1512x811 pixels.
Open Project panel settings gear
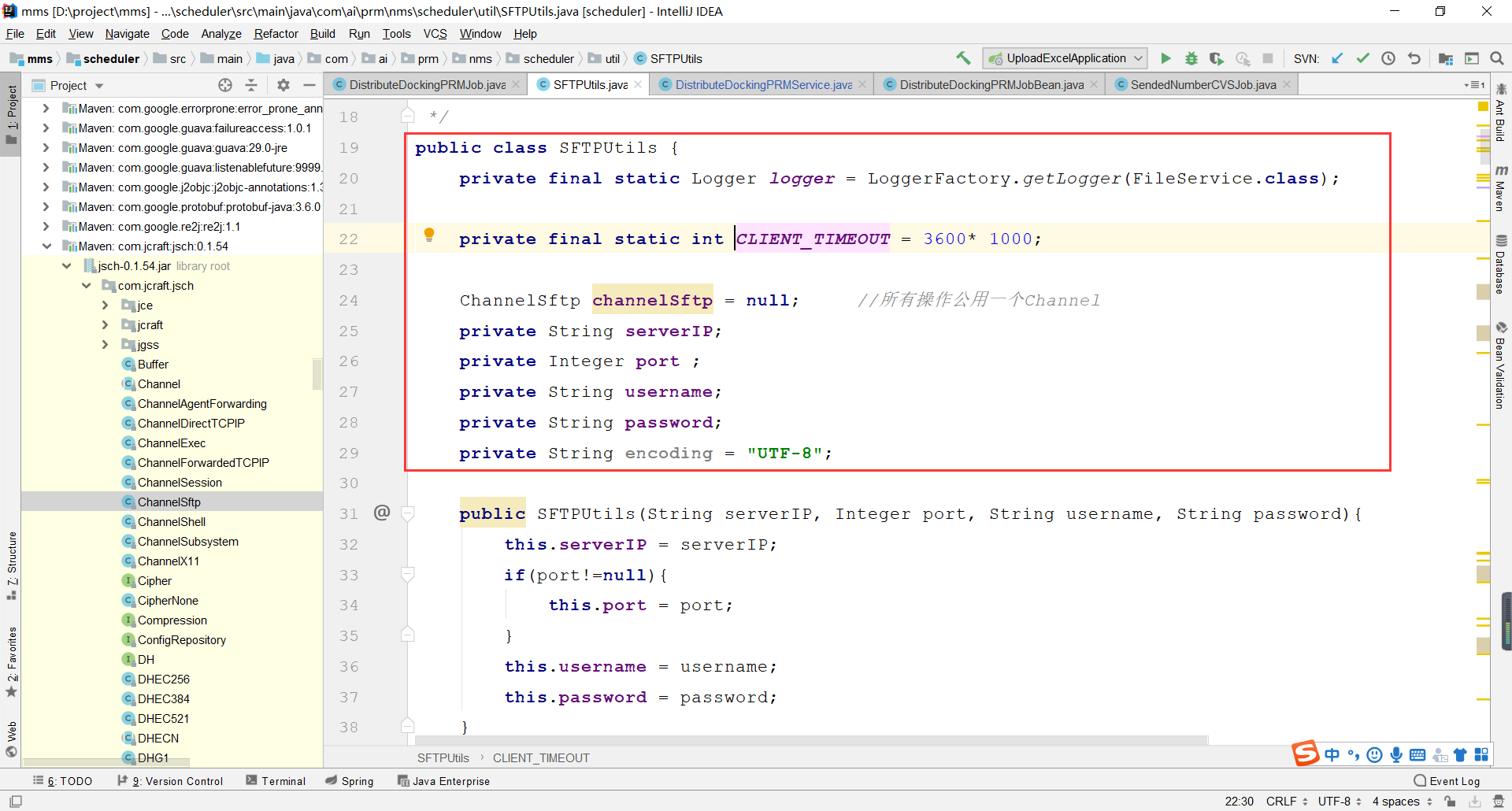[283, 85]
